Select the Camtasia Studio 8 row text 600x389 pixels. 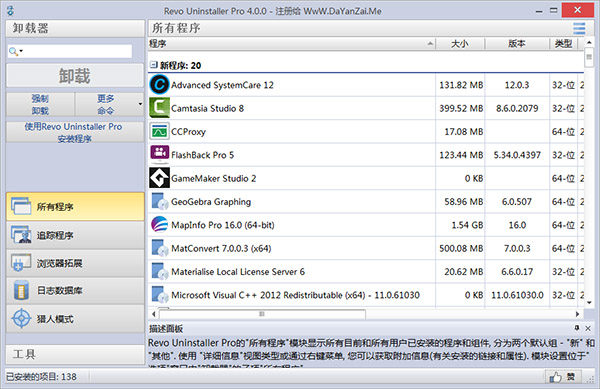pos(207,108)
